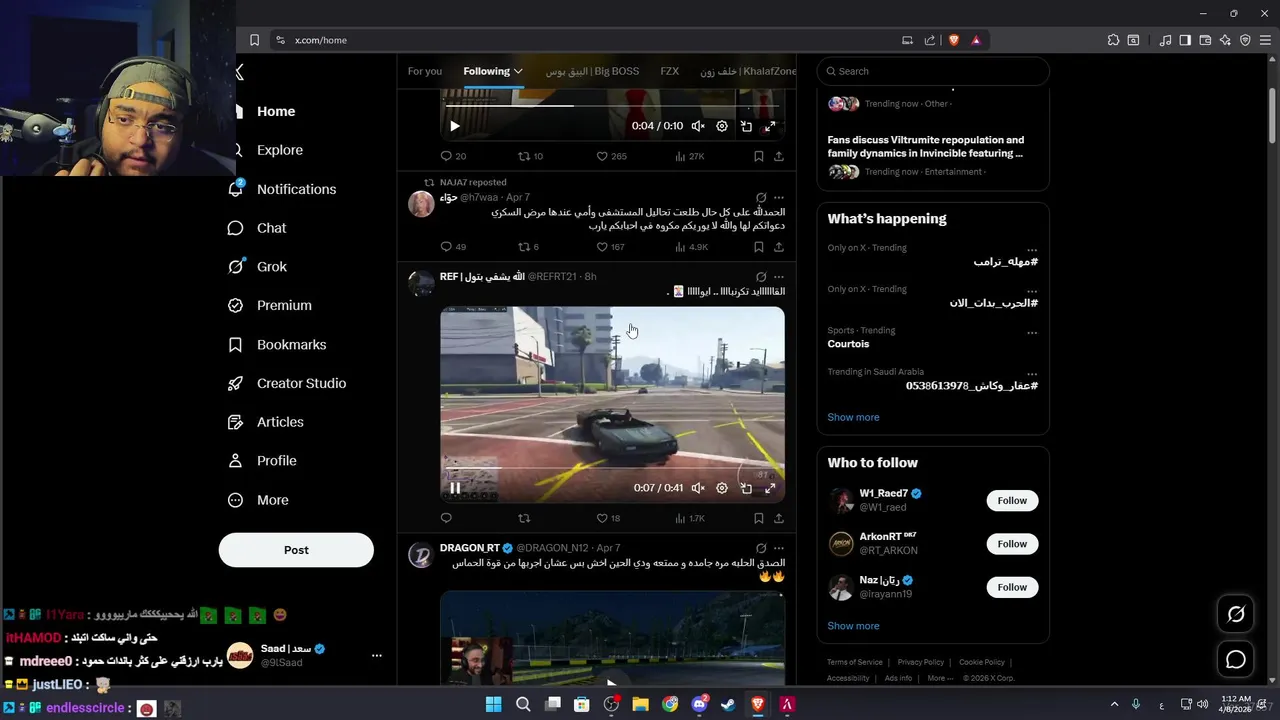Open the floating Grok button
1280x720 pixels.
[x=1236, y=615]
